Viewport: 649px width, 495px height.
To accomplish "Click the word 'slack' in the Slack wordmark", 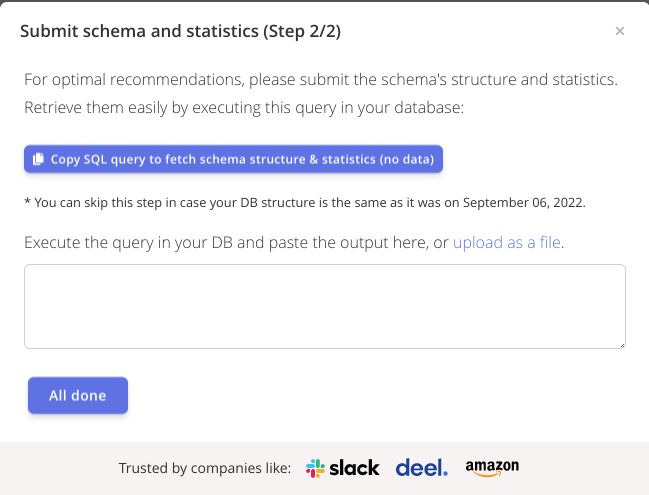I will coord(355,468).
